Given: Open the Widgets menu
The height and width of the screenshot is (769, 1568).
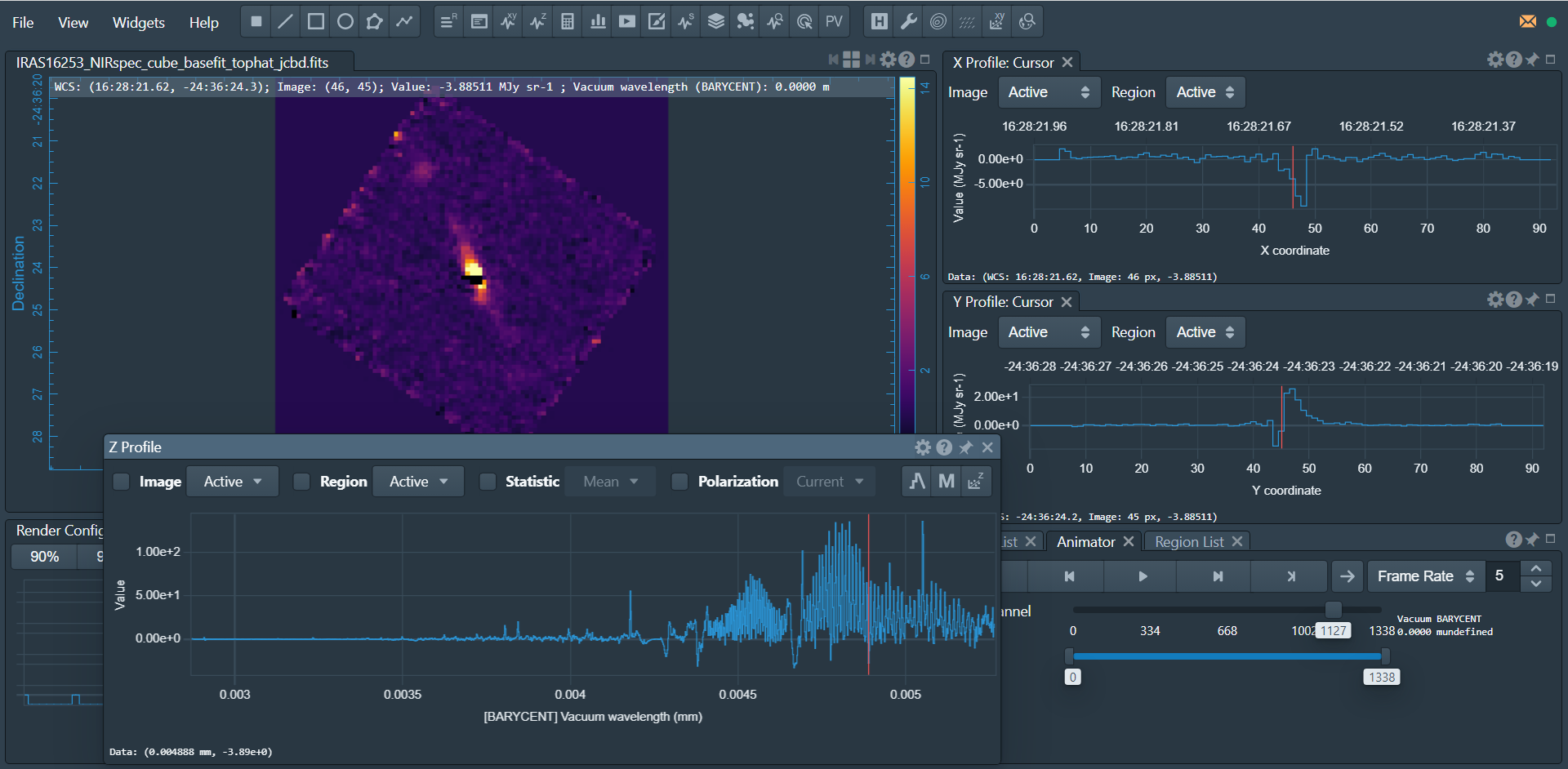Looking at the screenshot, I should (x=138, y=23).
